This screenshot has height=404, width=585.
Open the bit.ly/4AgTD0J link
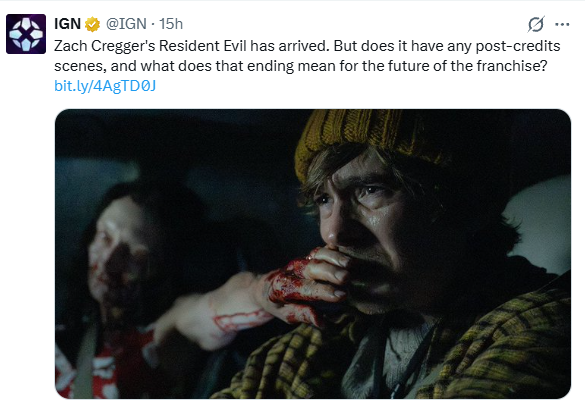point(105,86)
